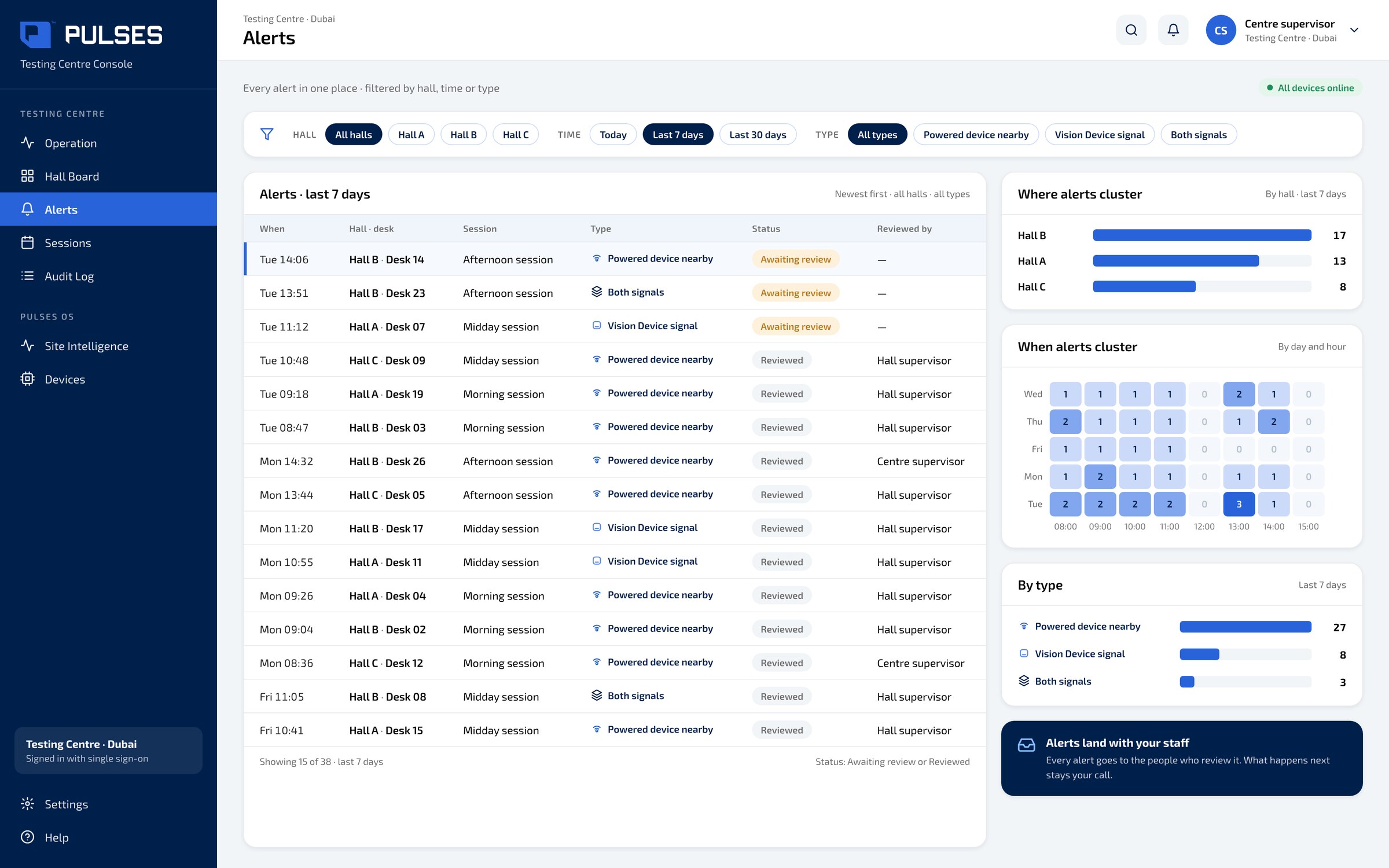Go to Sessions in sidebar
Screen dimensions: 1389x868
pyautogui.click(x=108, y=242)
